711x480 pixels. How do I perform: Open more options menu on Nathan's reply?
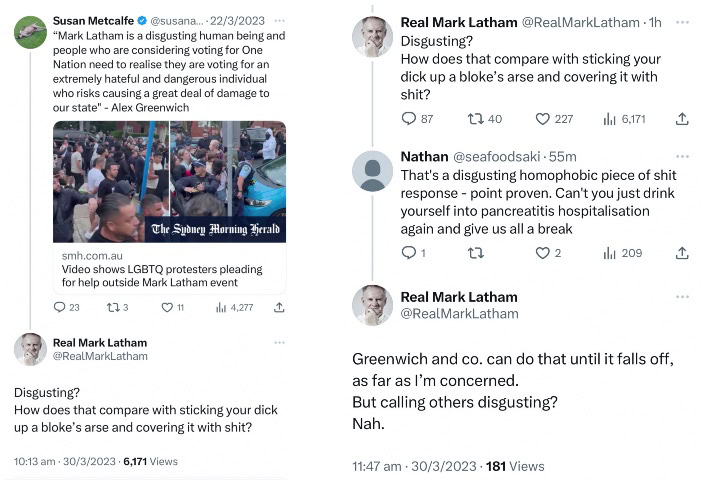682,157
